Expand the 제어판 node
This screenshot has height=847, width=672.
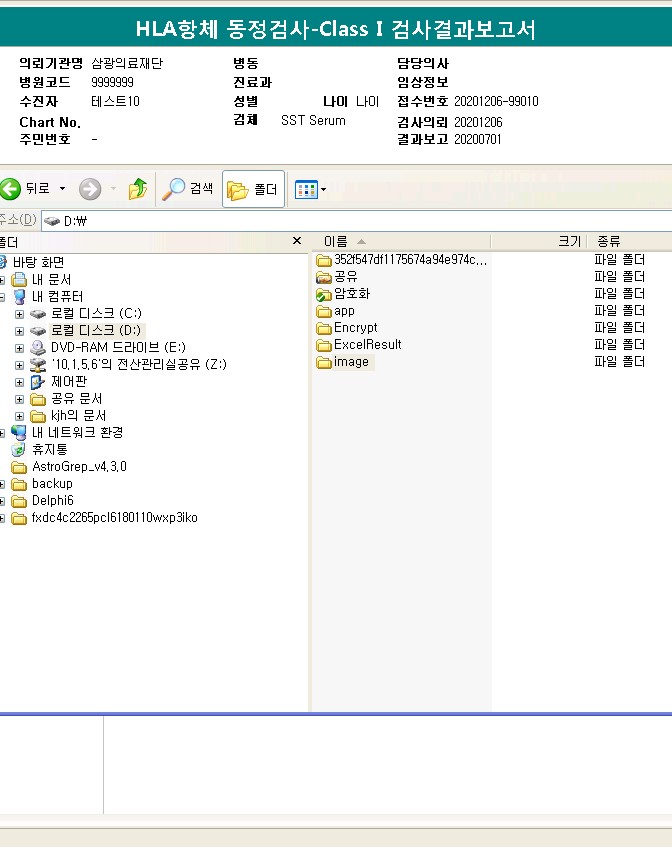[19, 382]
